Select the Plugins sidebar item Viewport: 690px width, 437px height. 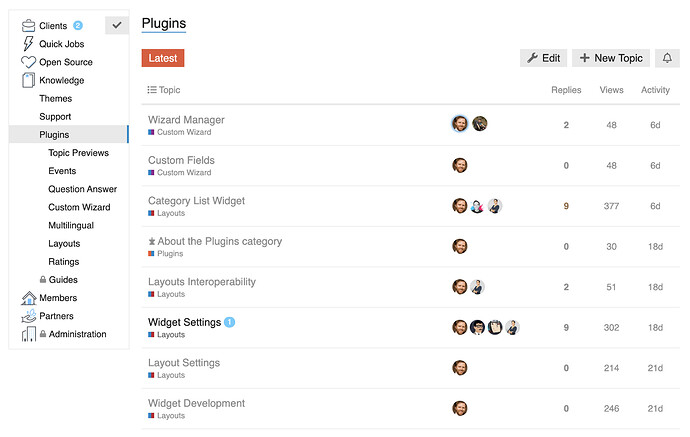tap(69, 134)
